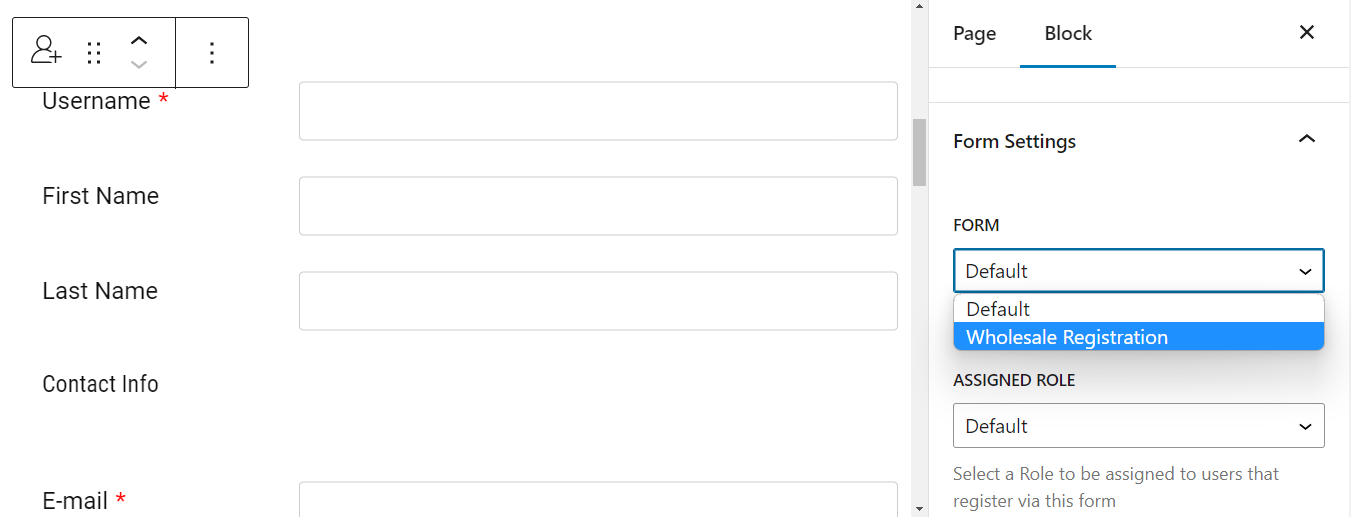The width and height of the screenshot is (1351, 517).
Task: Click the Last Name input field
Action: [598, 301]
